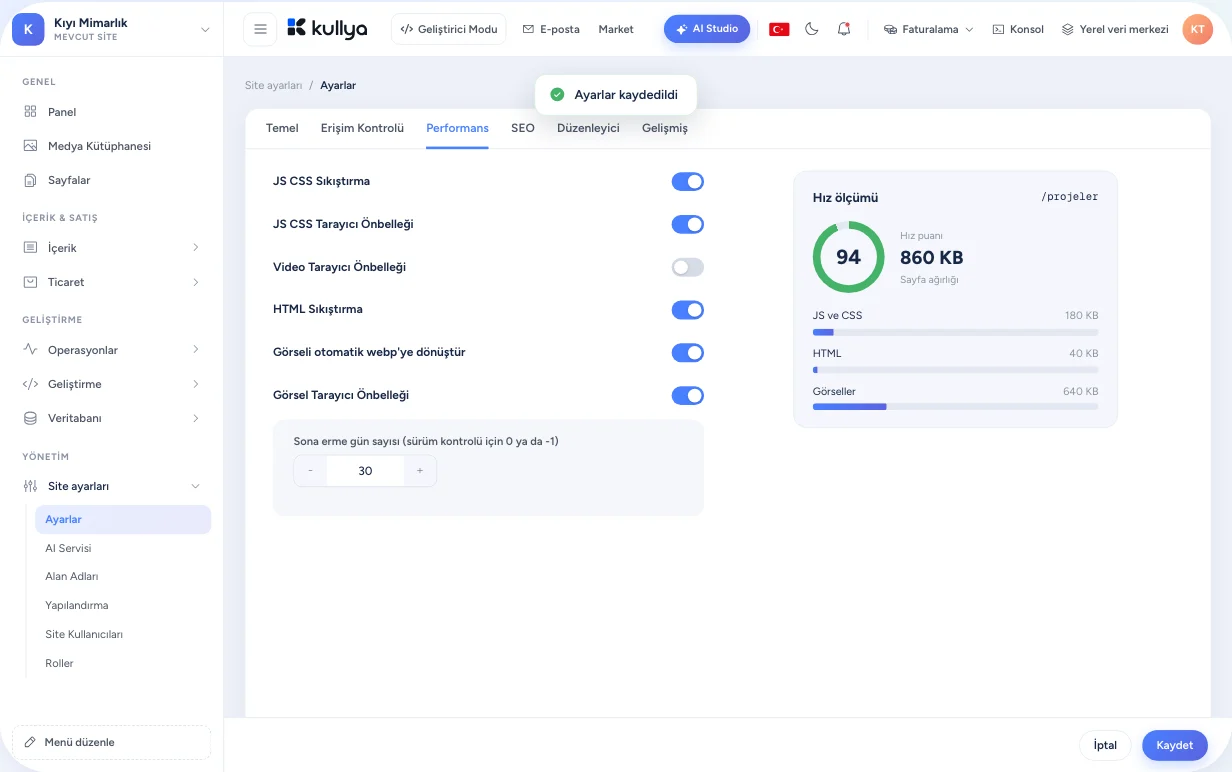Image resolution: width=1232 pixels, height=772 pixels.
Task: Click the K site logo badge
Action: pos(28,30)
